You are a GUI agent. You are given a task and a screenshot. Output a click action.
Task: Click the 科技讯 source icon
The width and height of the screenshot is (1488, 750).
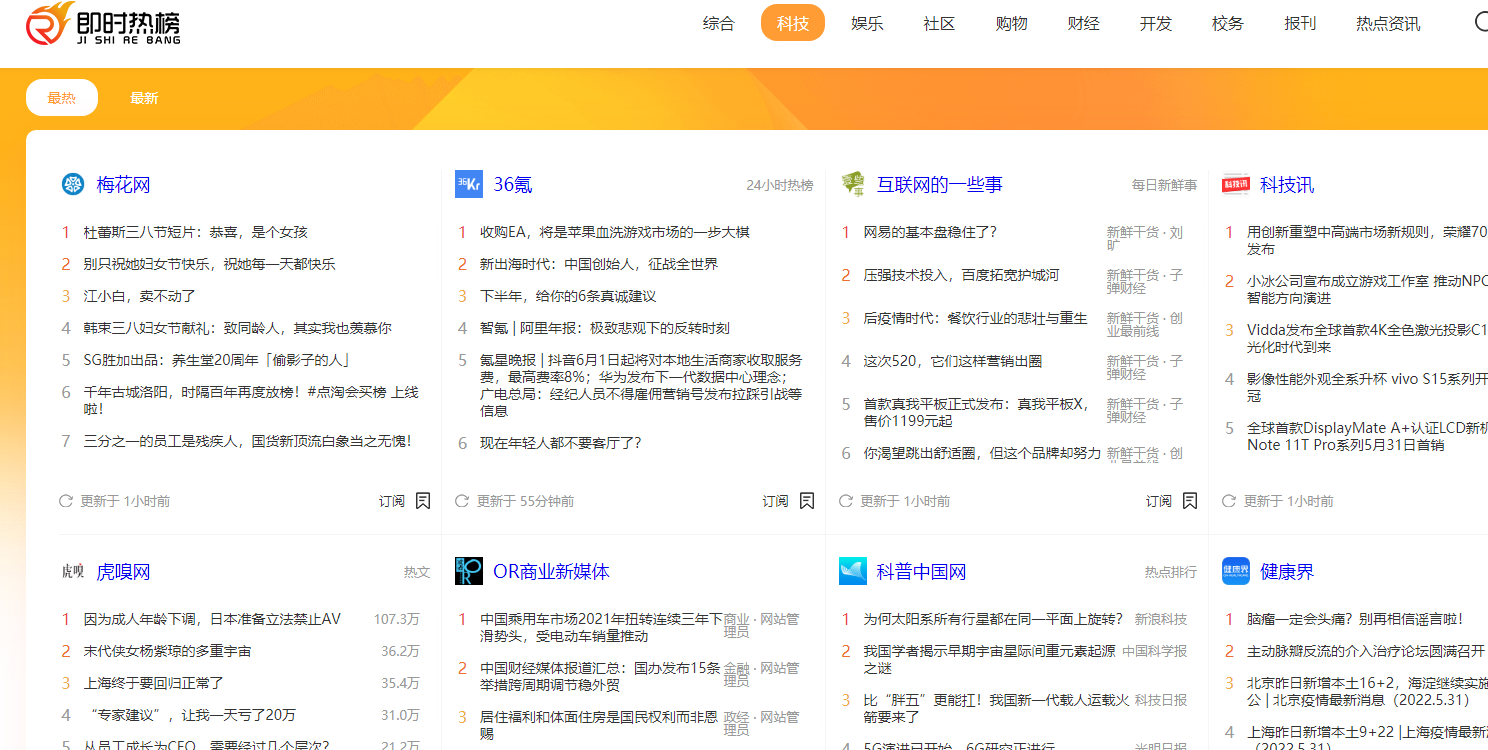coord(1236,184)
